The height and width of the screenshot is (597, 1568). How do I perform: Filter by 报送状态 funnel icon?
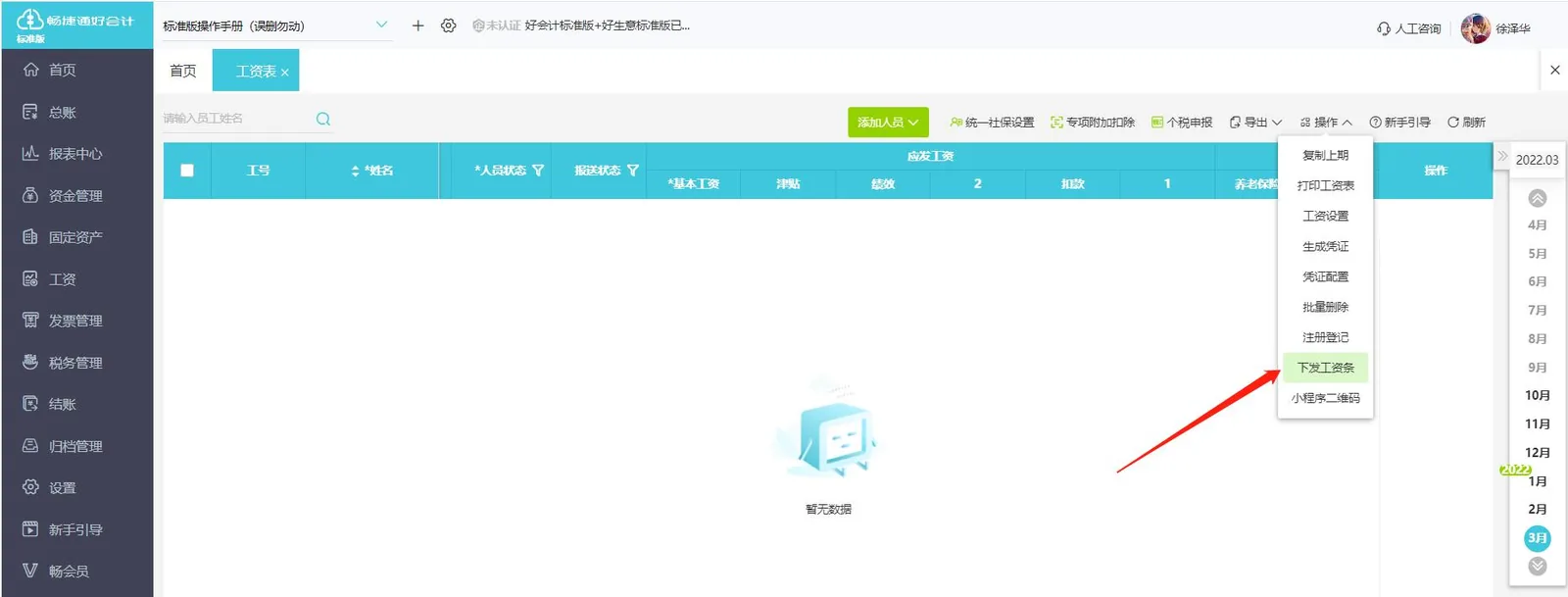click(633, 171)
